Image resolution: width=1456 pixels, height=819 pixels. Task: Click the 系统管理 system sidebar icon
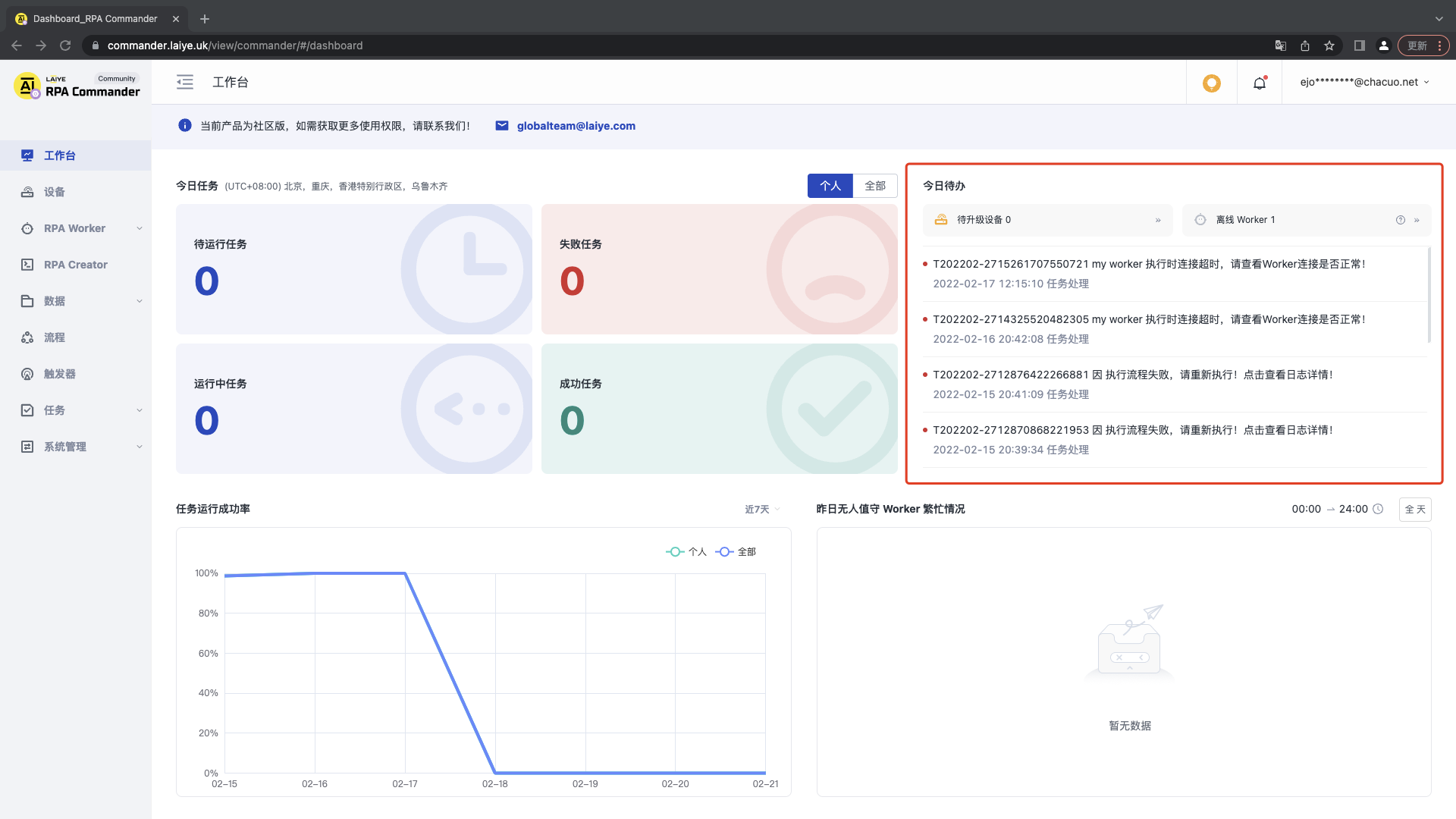(x=27, y=447)
